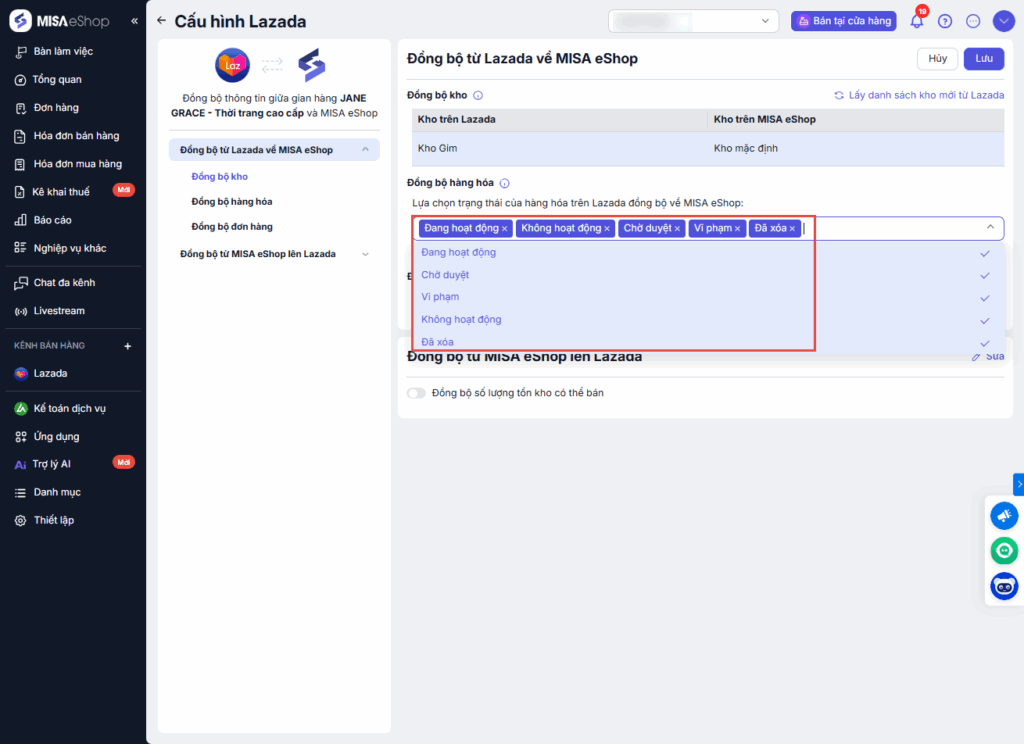Select the Kho Gim cell
Viewport: 1024px width, 744px height.
[x=559, y=148]
